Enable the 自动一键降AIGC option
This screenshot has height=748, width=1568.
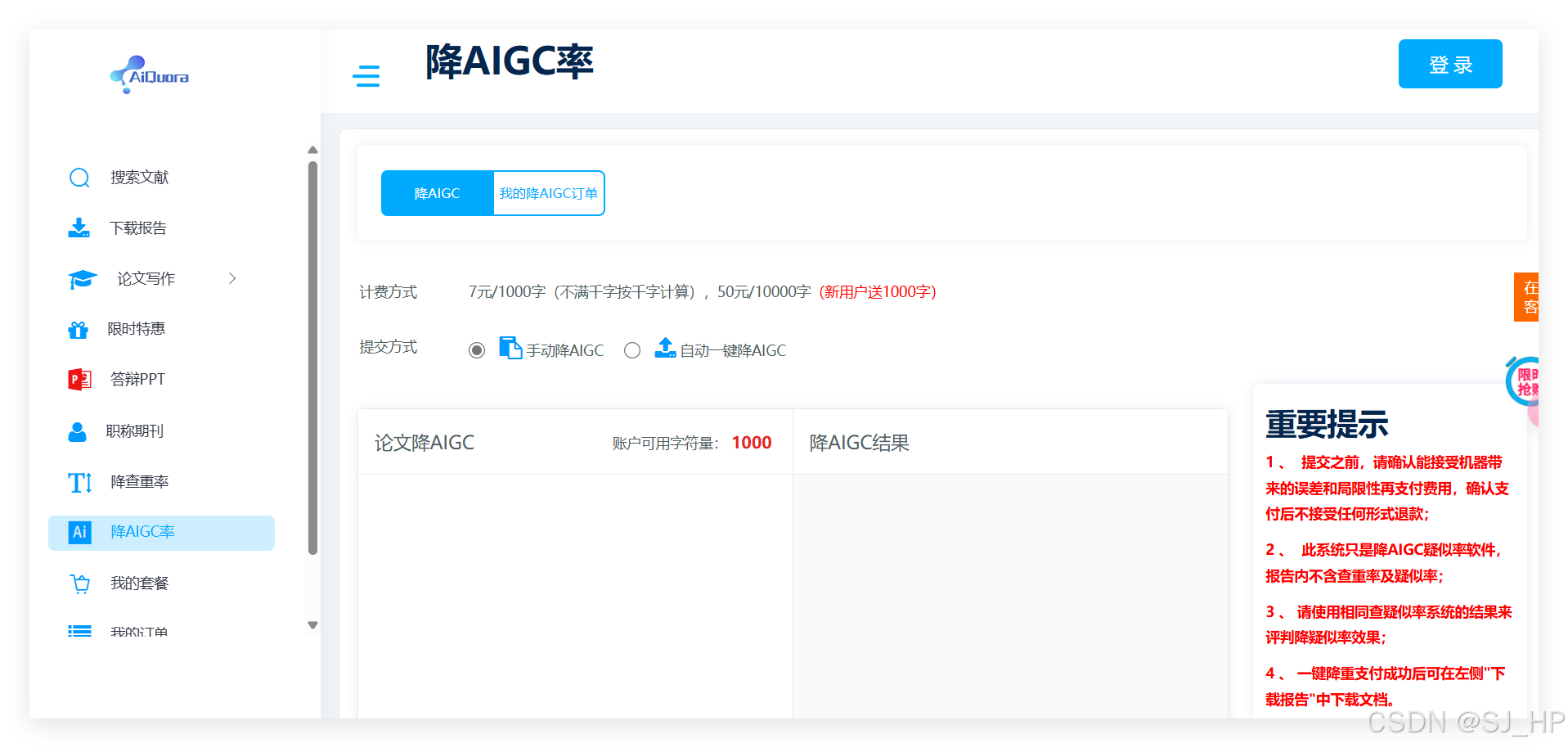[631, 349]
